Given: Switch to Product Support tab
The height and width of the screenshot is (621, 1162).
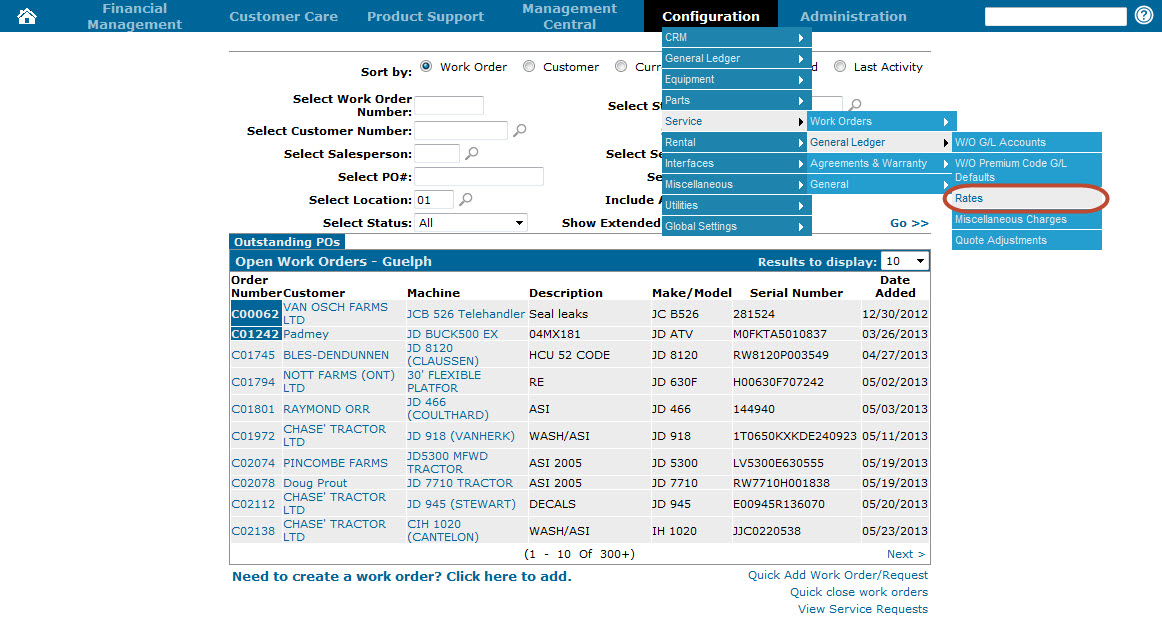Looking at the screenshot, I should pyautogui.click(x=425, y=16).
